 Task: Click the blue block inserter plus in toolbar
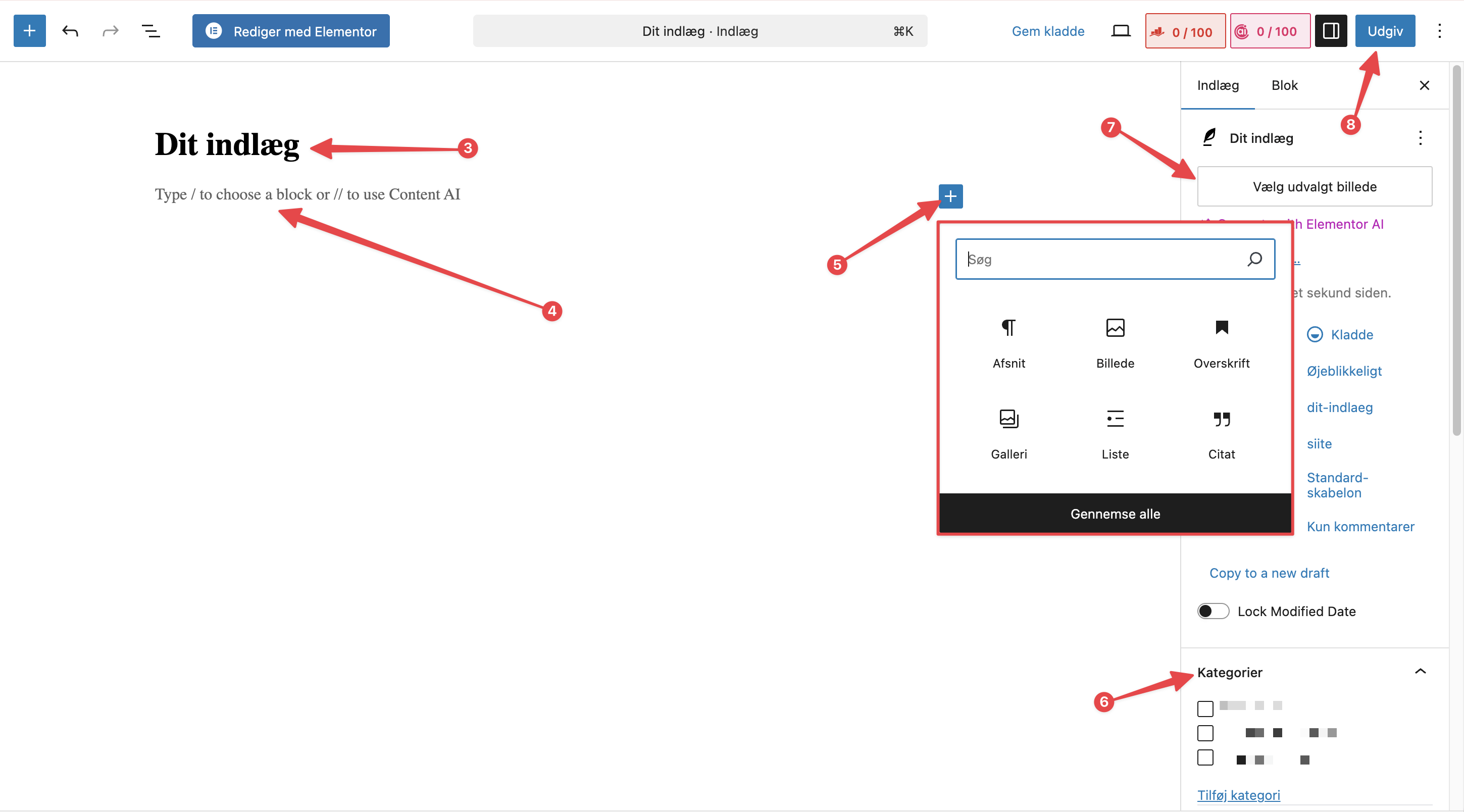point(30,31)
